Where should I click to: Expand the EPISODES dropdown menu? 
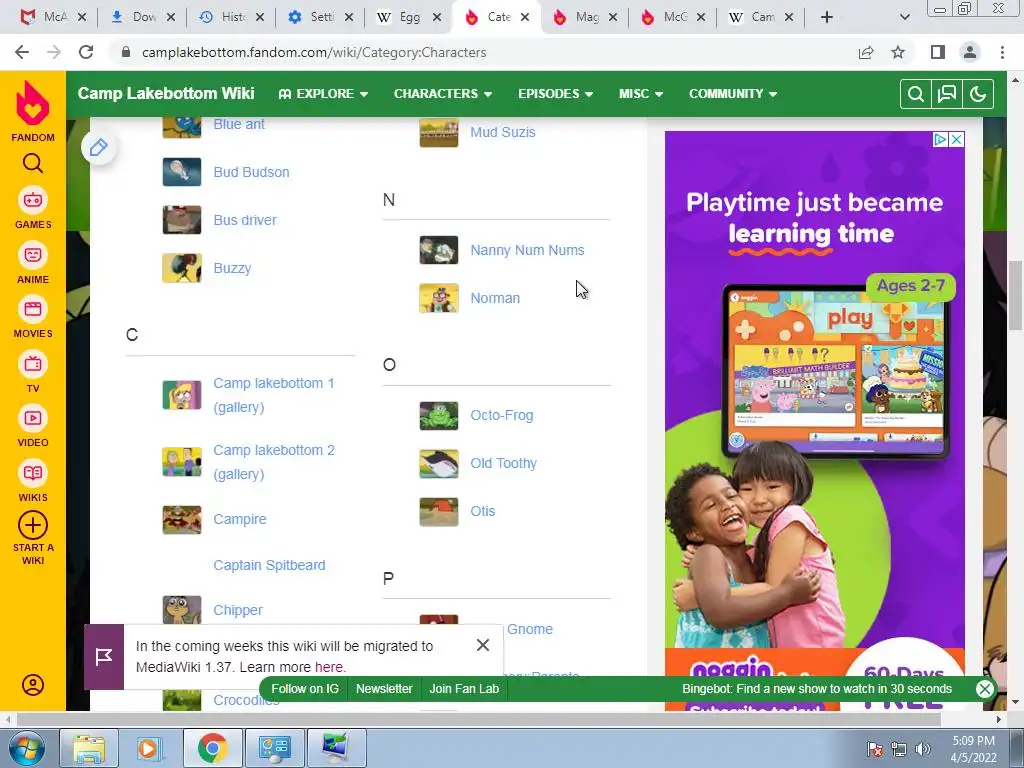[556, 94]
